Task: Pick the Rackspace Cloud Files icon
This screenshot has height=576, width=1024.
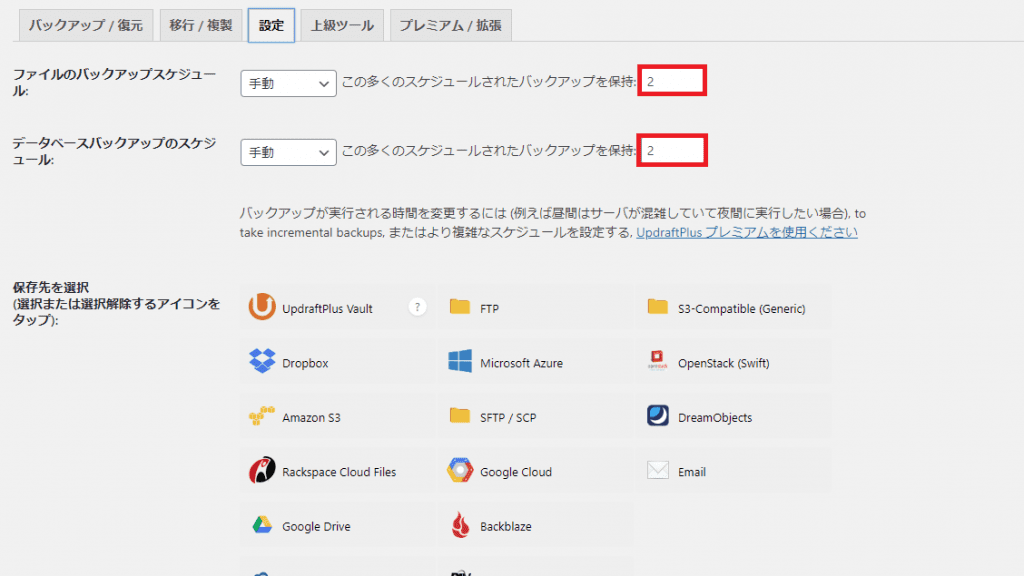Action: tap(262, 471)
